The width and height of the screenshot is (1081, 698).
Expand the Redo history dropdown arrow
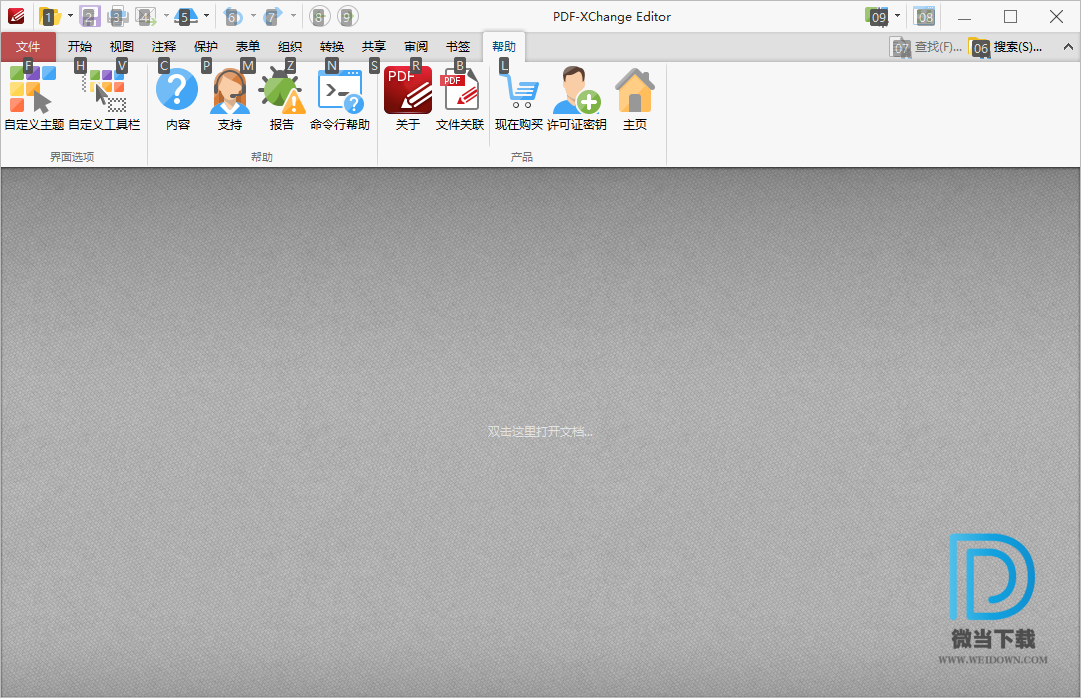[x=293, y=16]
